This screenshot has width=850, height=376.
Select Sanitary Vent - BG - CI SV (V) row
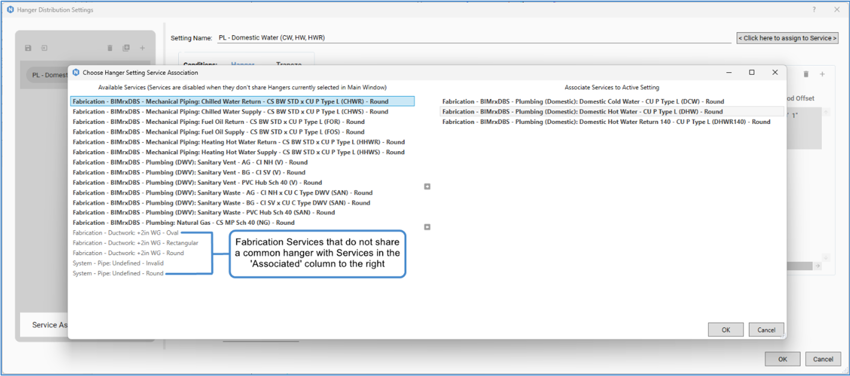(242, 172)
